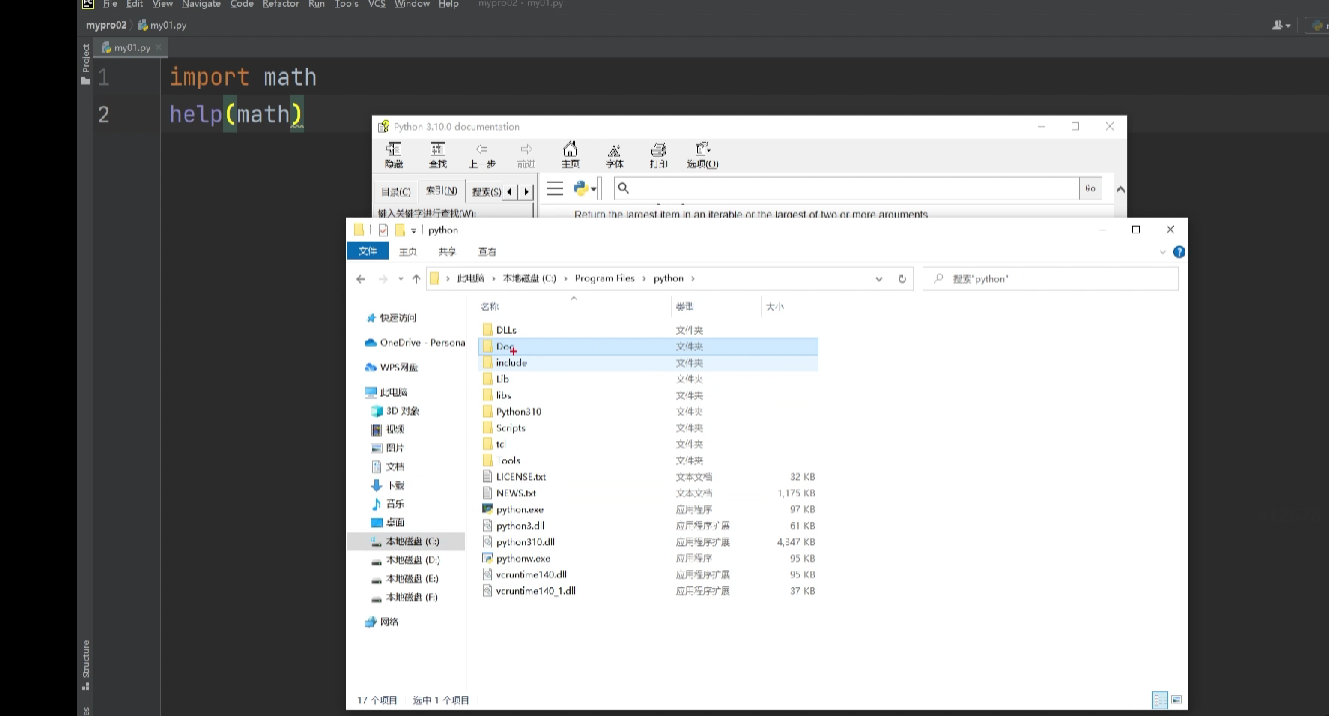This screenshot has width=1329, height=716.
Task: Open the Share (共享) tab in Explorer ribbon
Action: coord(447,252)
